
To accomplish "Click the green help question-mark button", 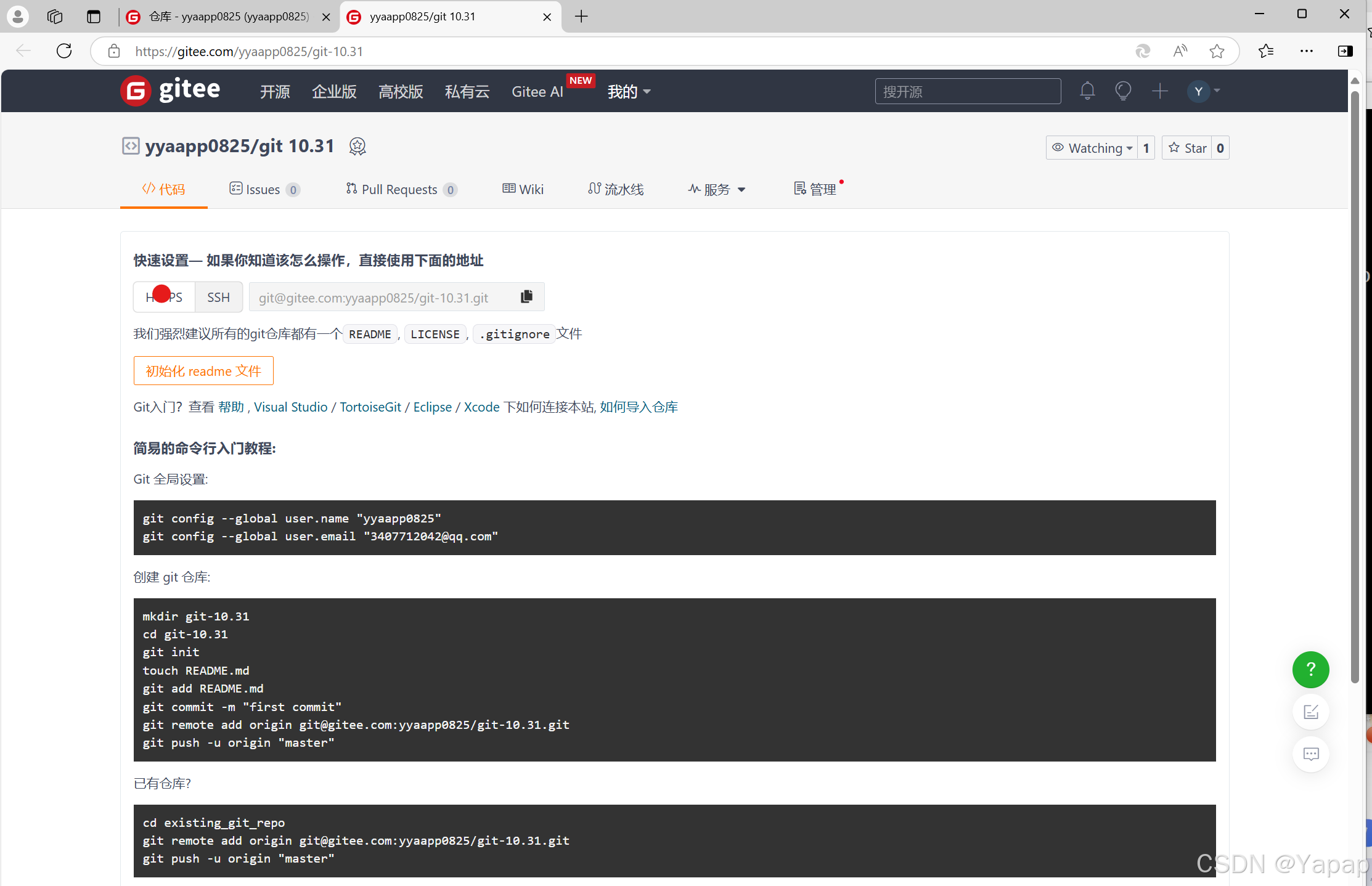I will (x=1310, y=669).
